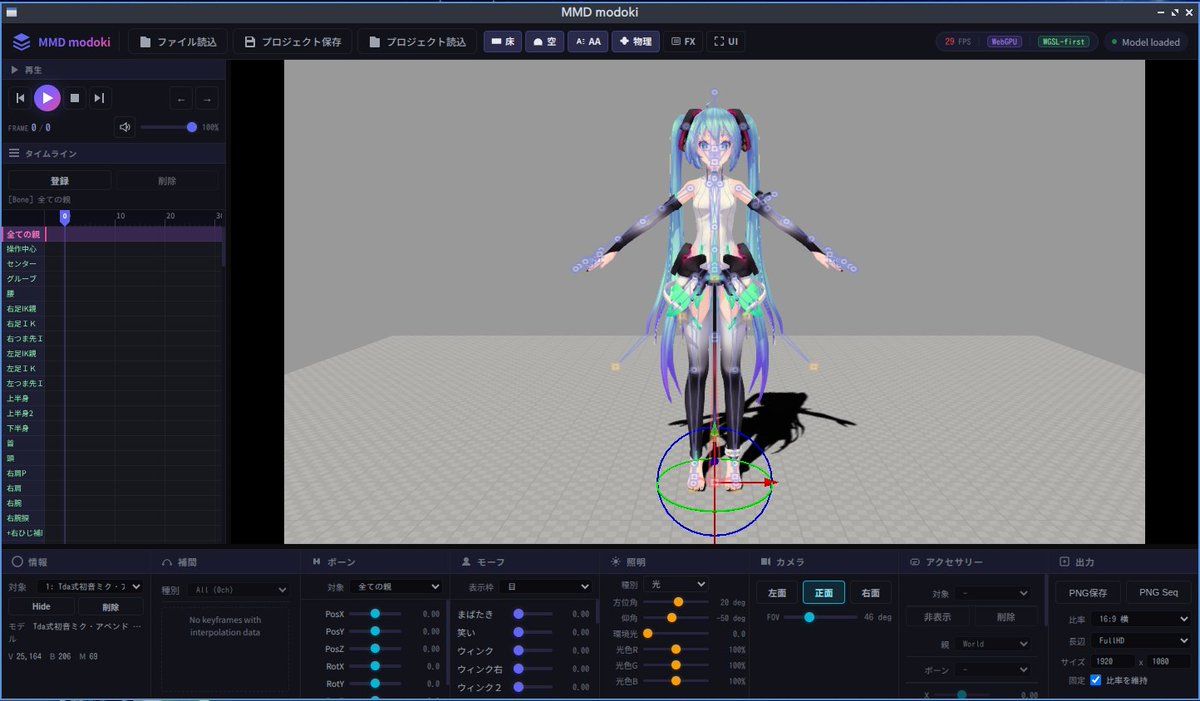Click the タイムライン panel header icon
The width and height of the screenshot is (1200, 701).
(x=15, y=154)
